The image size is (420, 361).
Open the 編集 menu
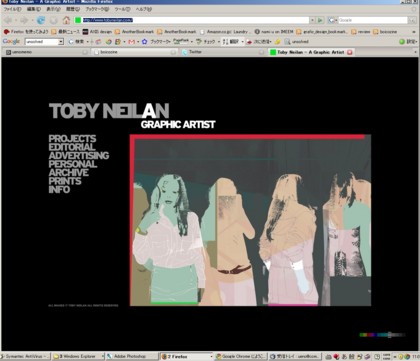click(34, 9)
